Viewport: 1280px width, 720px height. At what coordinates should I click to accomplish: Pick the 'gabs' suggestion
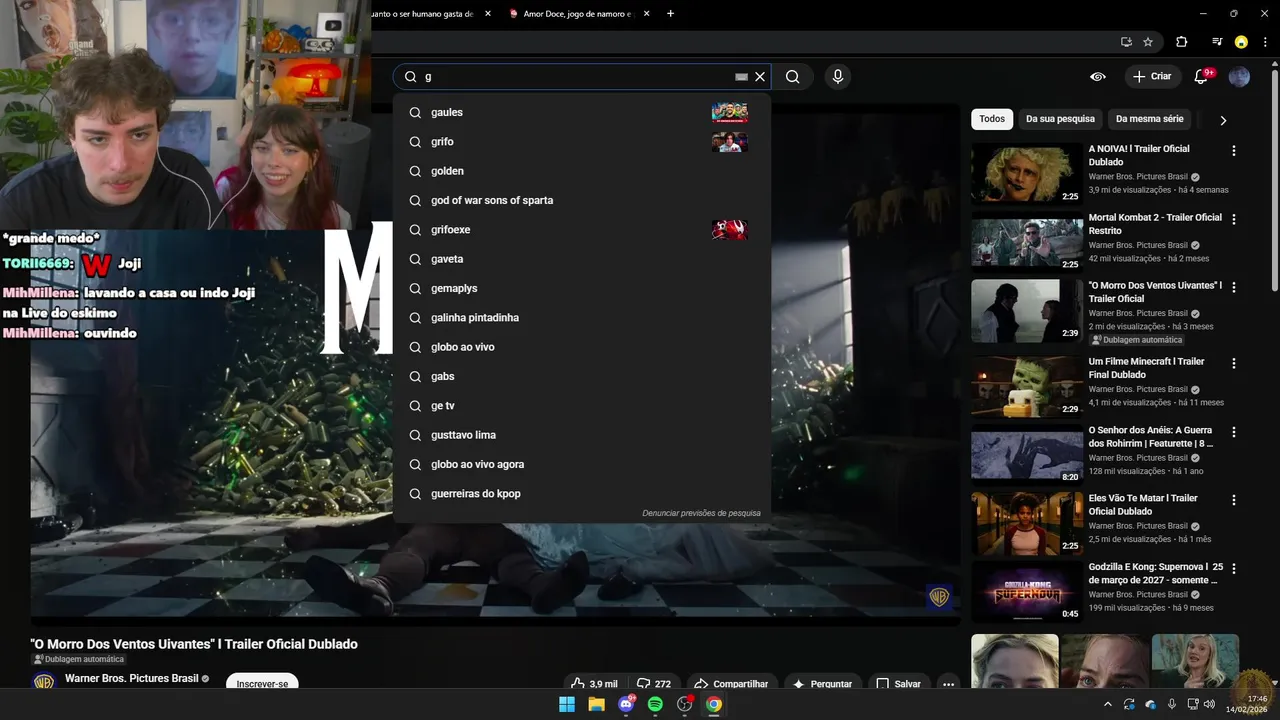582,376
